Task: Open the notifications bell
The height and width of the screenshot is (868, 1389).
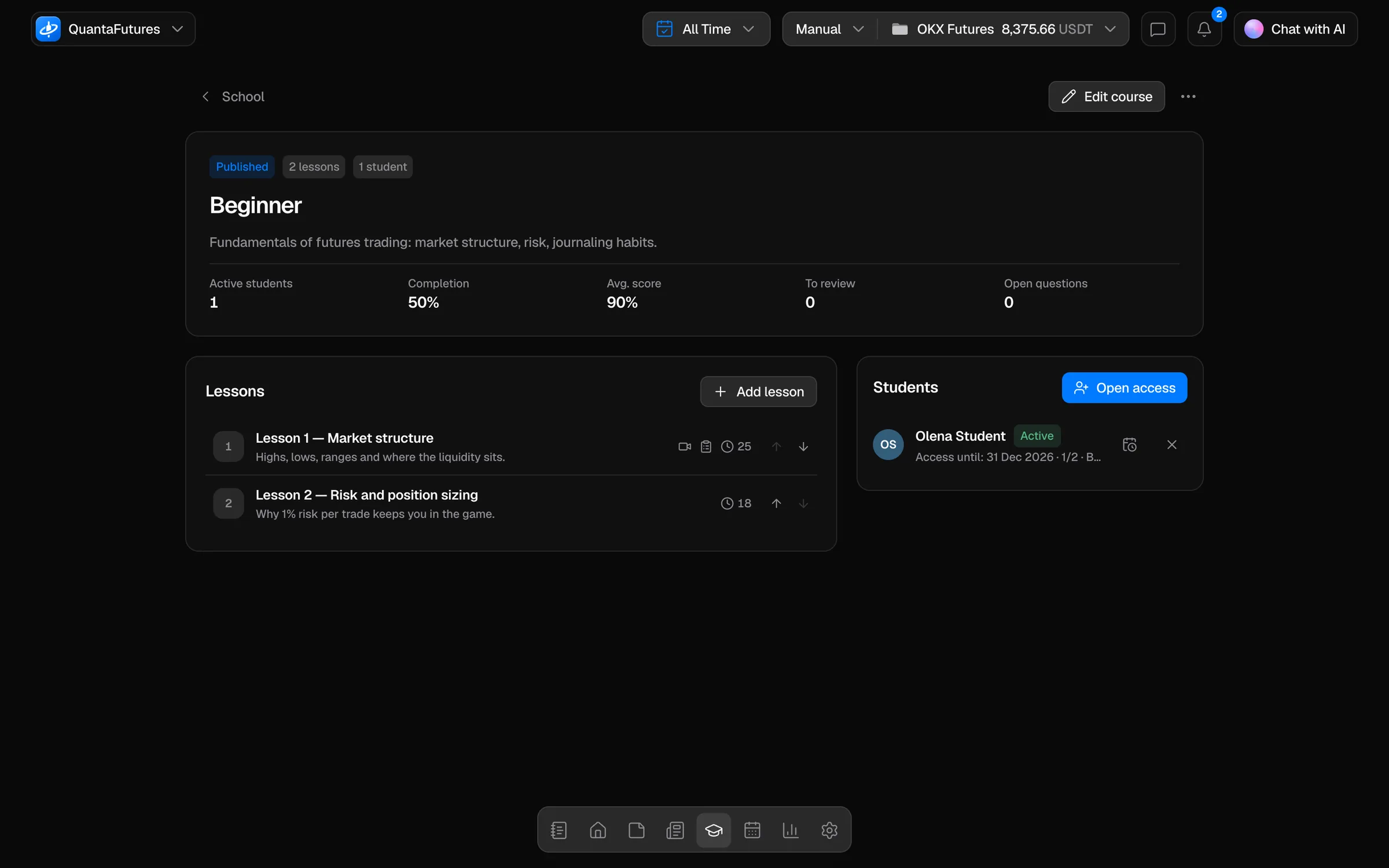Action: [1204, 29]
